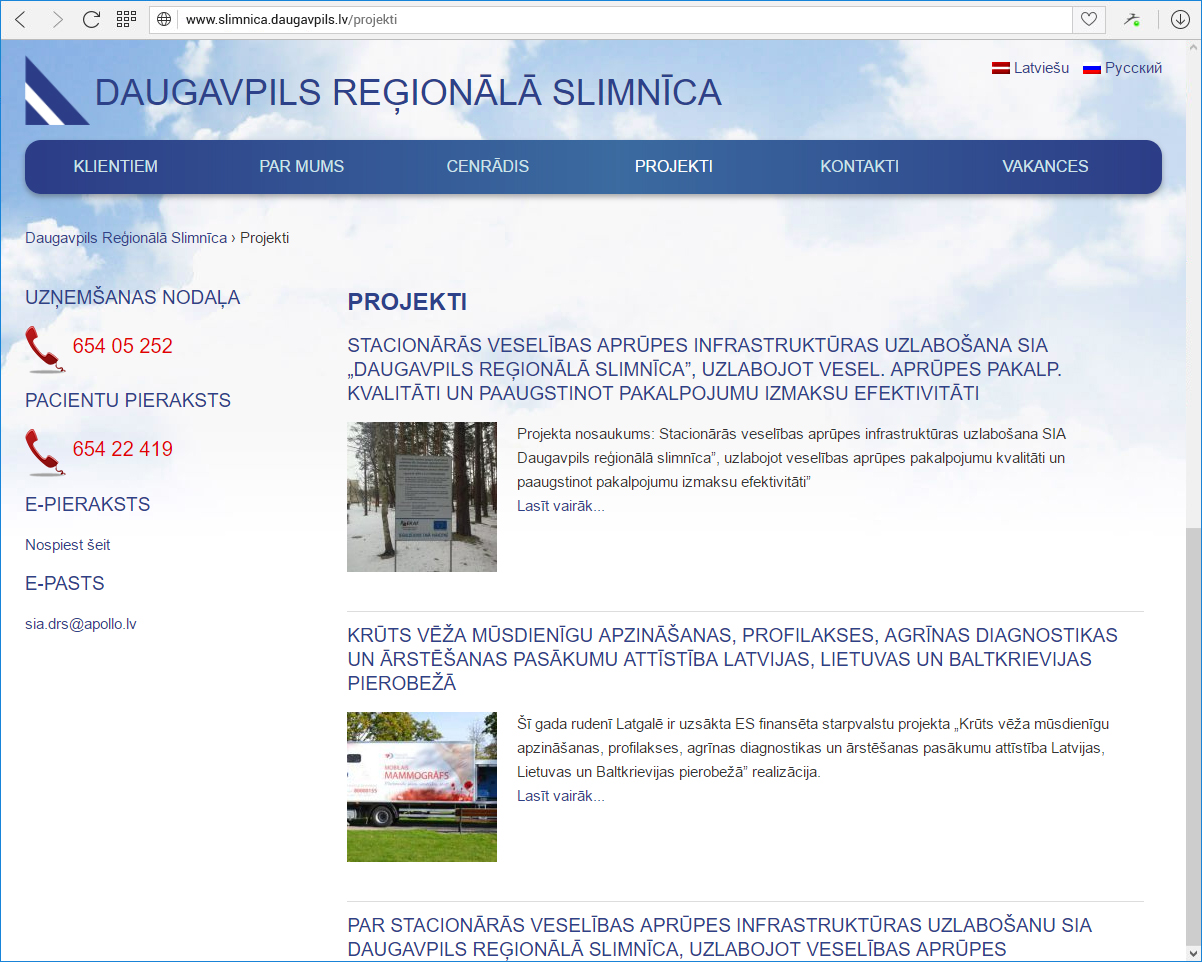Click the browser back arrow

coord(20,19)
